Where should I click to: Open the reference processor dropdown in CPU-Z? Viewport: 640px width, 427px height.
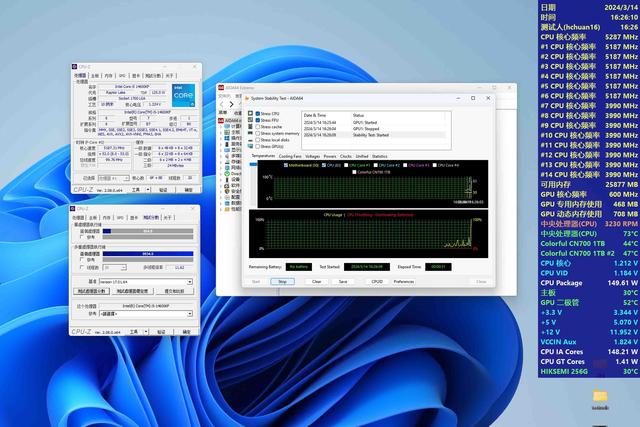tap(146, 314)
